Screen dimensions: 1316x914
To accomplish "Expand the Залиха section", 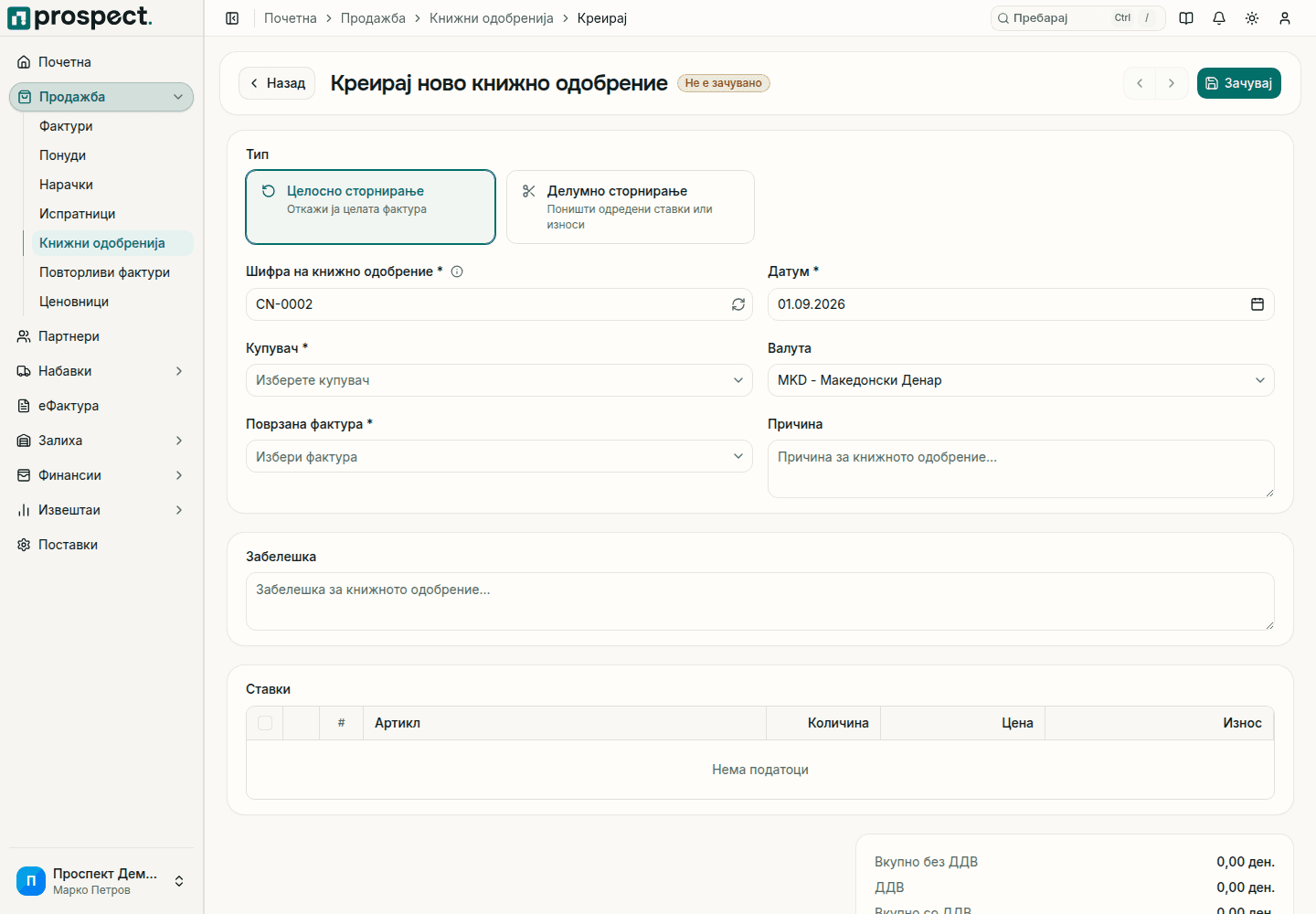I will coord(101,441).
